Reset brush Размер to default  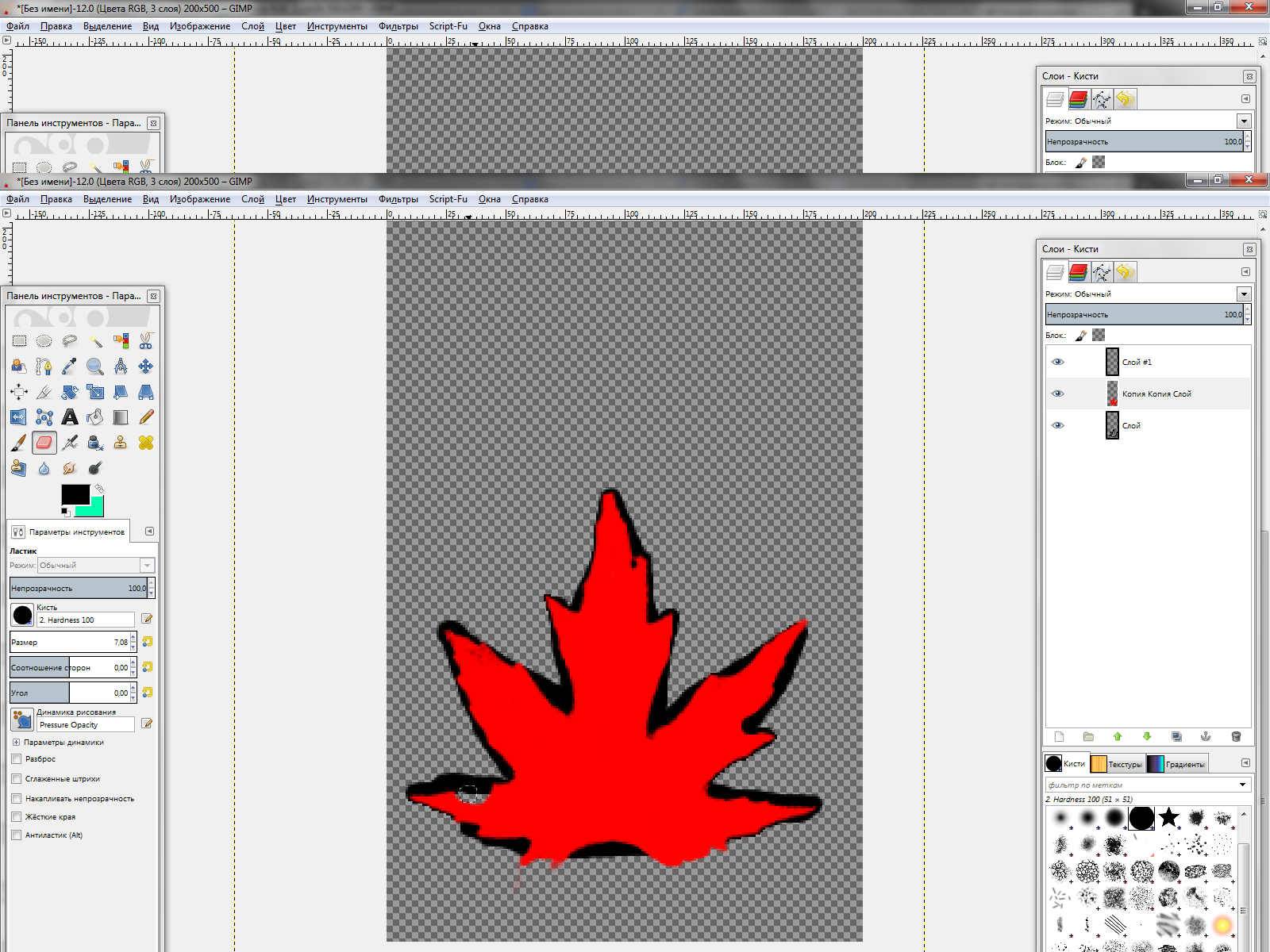tap(148, 642)
